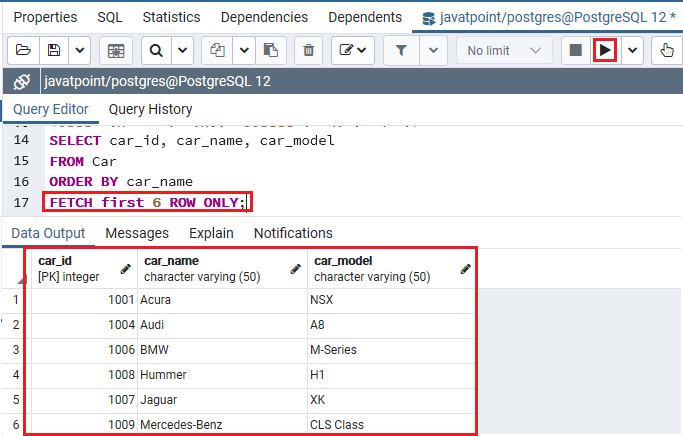
Task: Expand the Copy options dropdown
Action: (244, 51)
